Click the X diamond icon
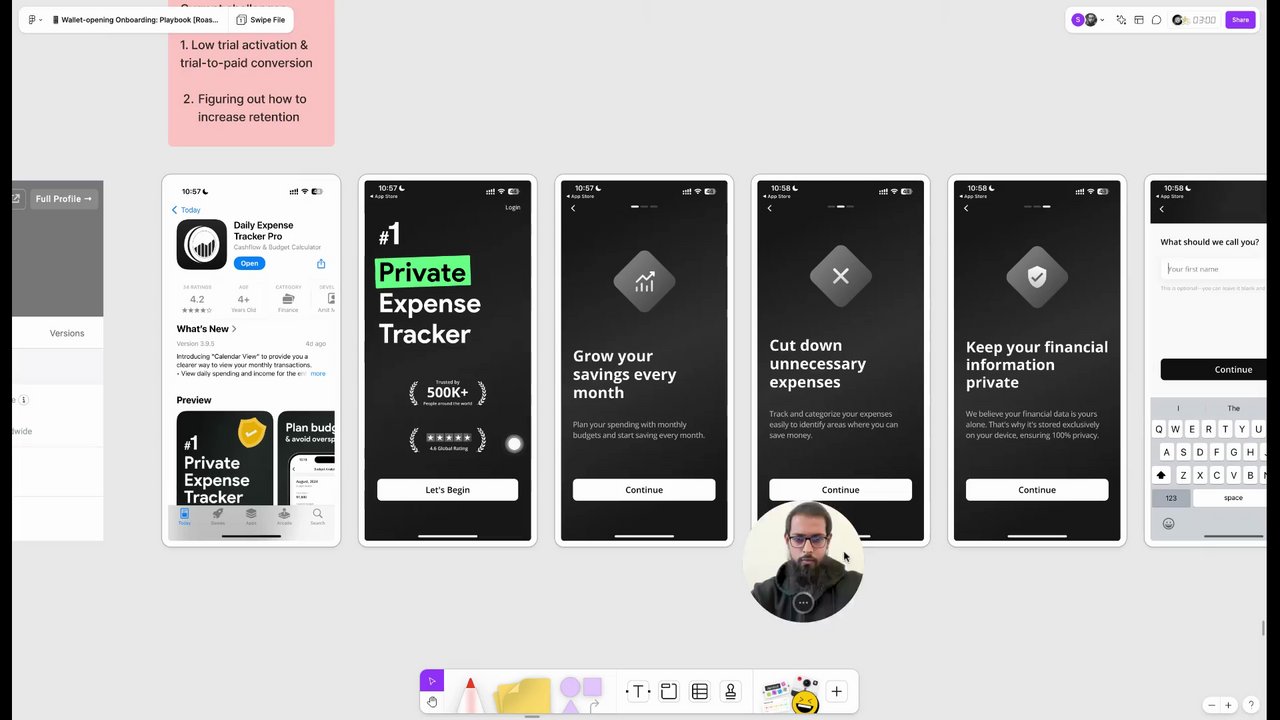 click(x=840, y=276)
